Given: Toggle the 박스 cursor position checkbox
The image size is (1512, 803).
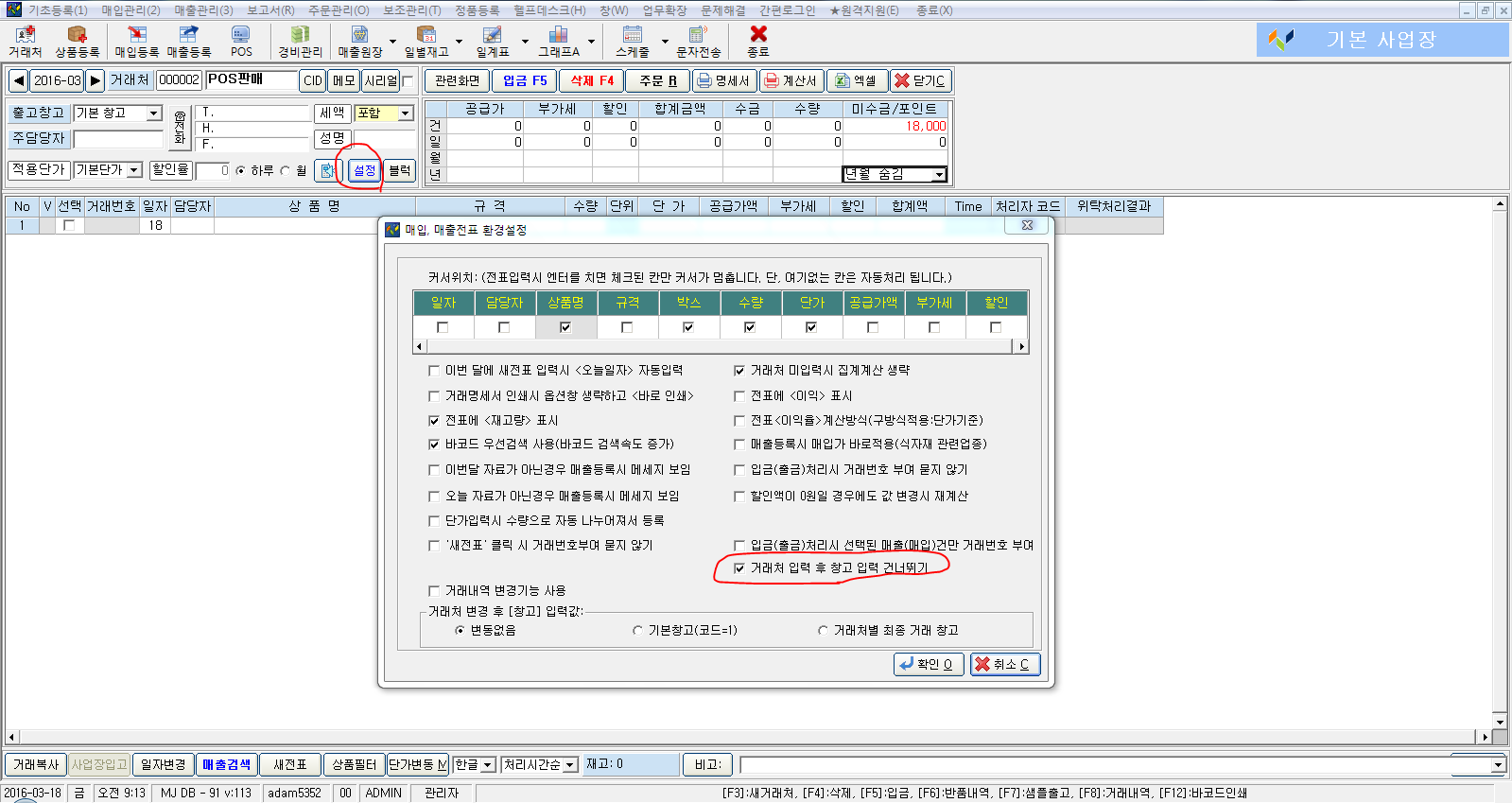Looking at the screenshot, I should click(688, 327).
